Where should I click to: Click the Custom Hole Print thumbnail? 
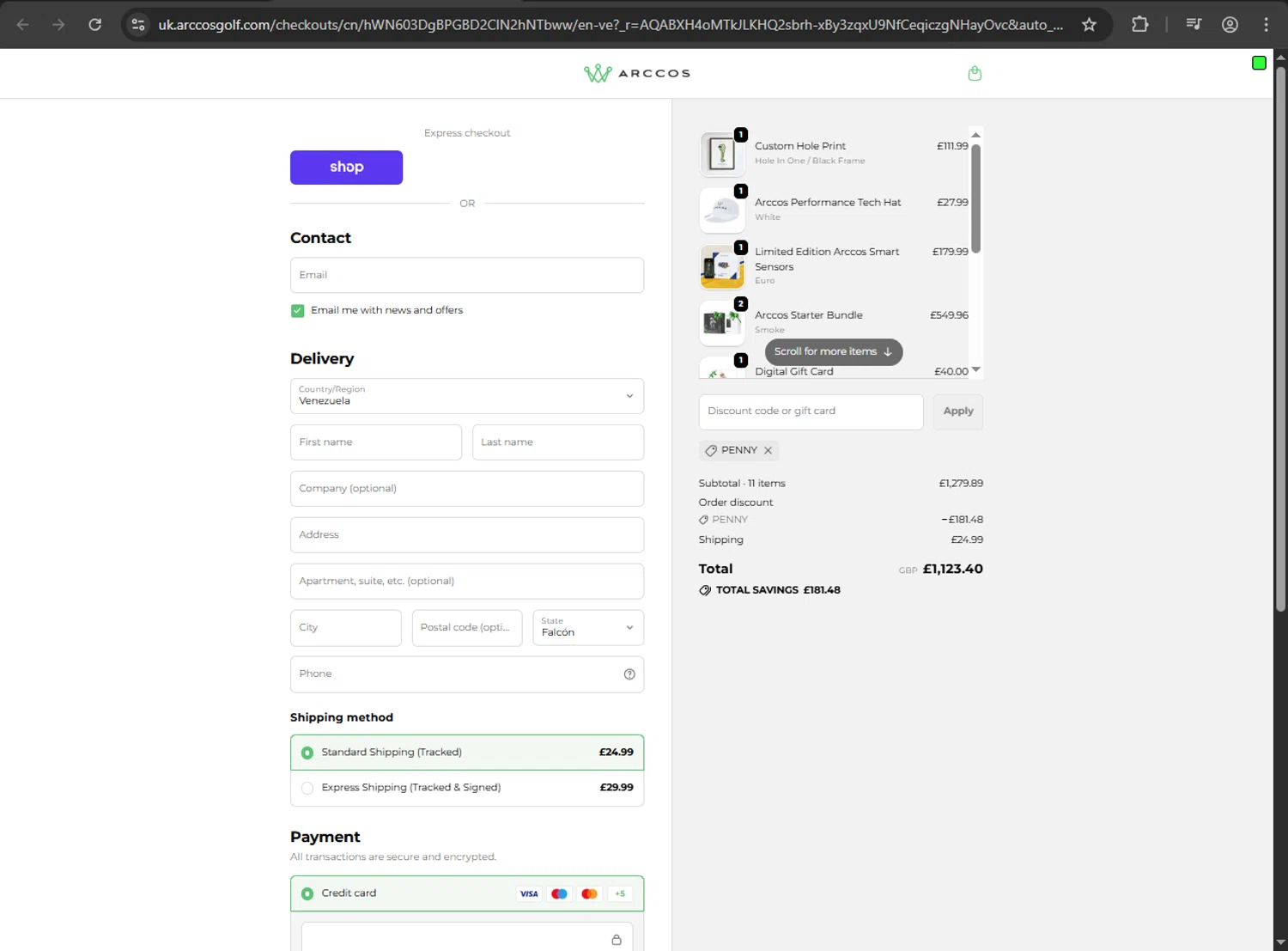[x=722, y=154]
